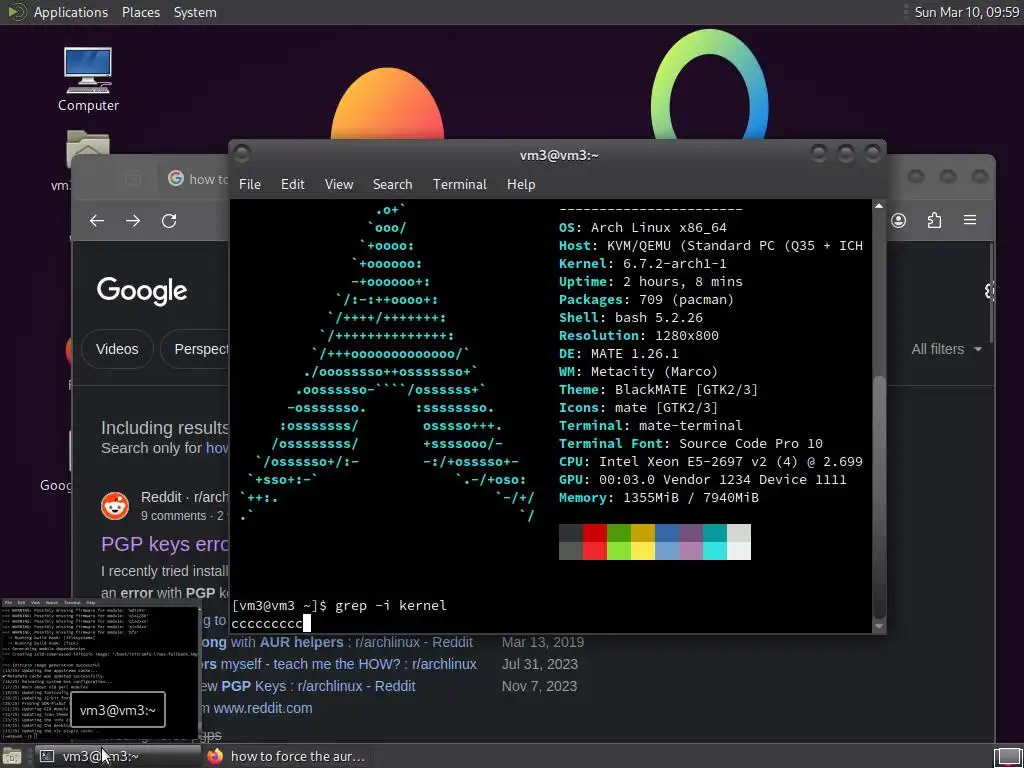The width and height of the screenshot is (1024, 768).
Task: Open the terminal File menu
Action: point(249,184)
